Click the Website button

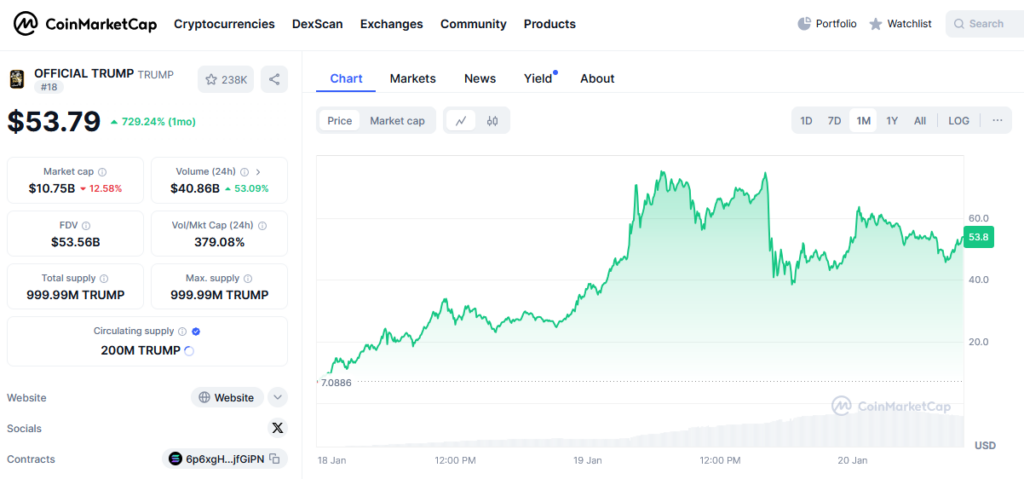(x=227, y=397)
